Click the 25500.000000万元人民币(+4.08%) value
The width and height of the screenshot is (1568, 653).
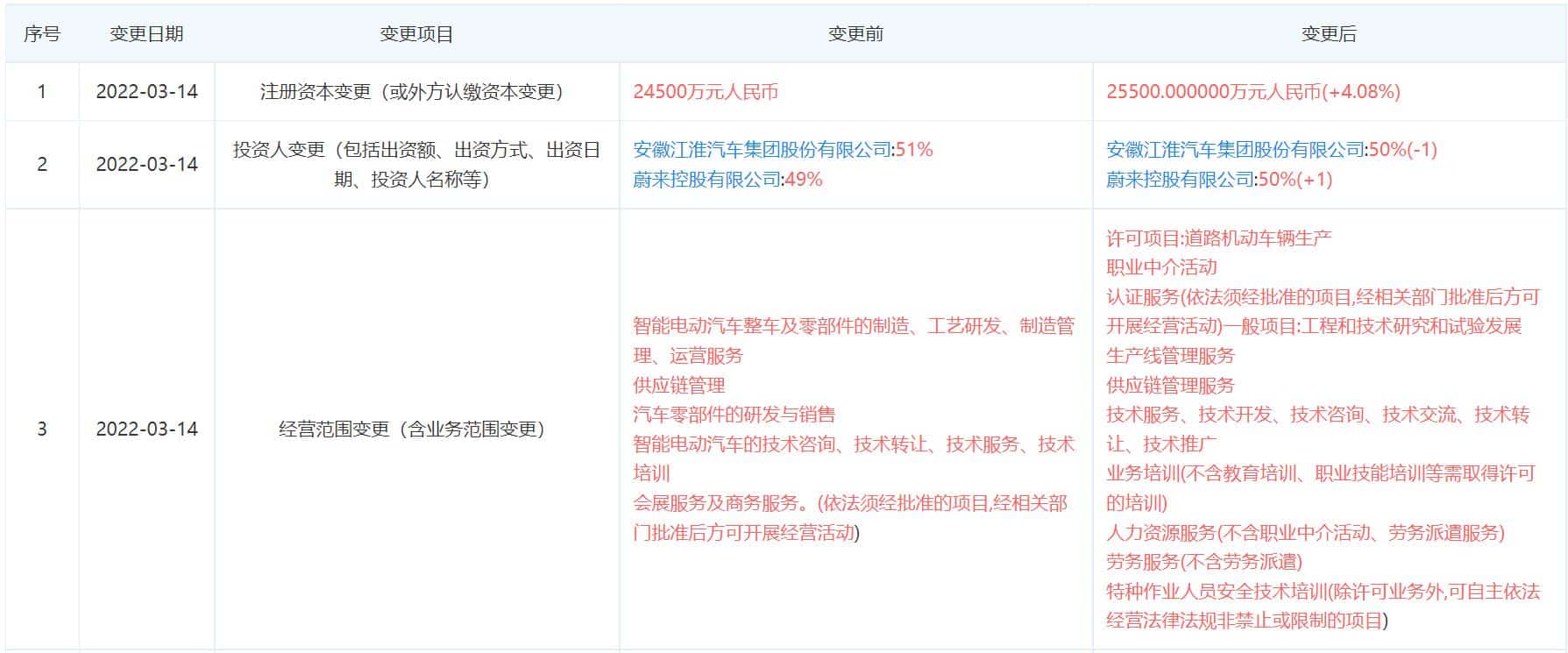click(x=1252, y=92)
